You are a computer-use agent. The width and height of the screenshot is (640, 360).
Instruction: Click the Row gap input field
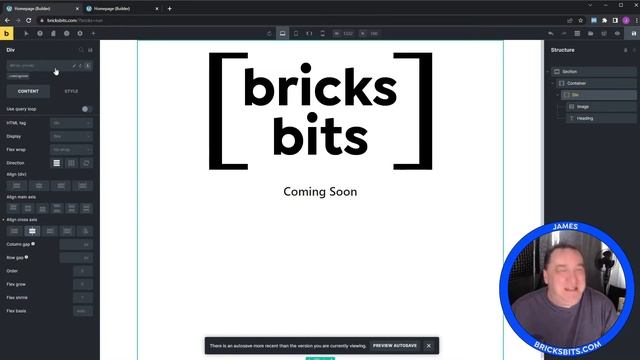[x=76, y=258]
